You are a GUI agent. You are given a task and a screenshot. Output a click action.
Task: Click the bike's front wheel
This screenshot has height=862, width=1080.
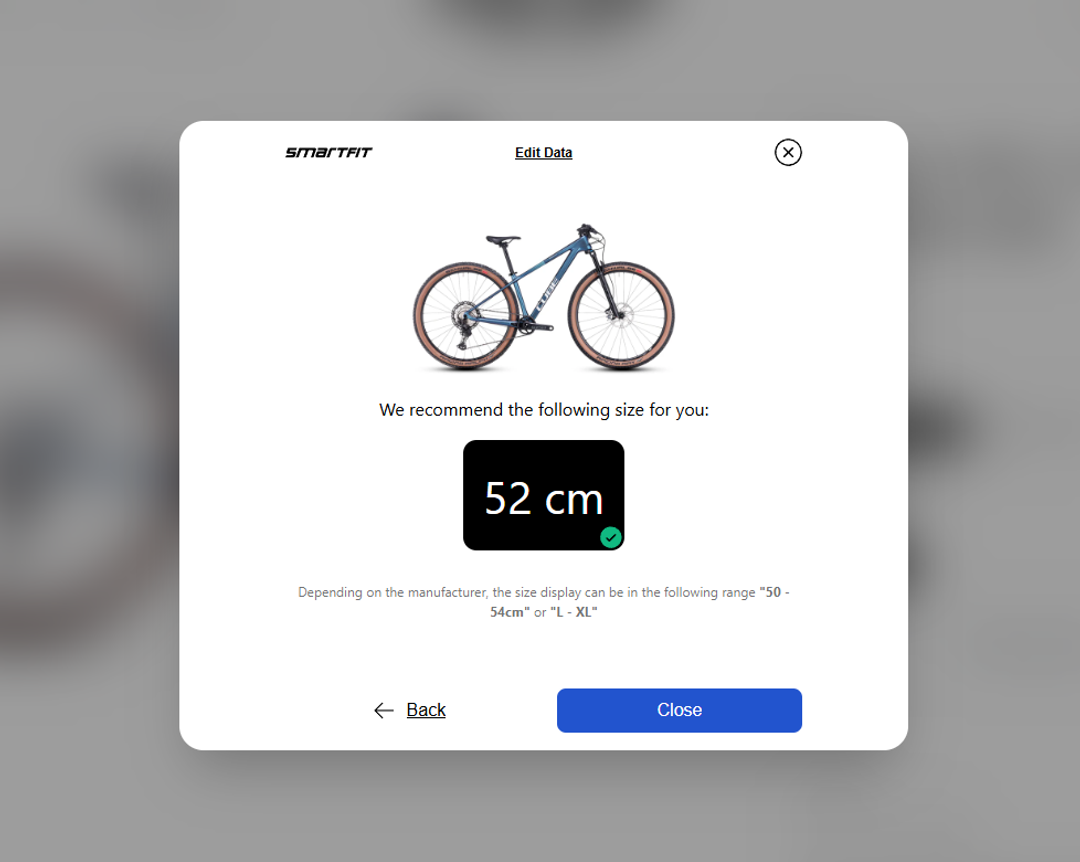click(x=621, y=316)
